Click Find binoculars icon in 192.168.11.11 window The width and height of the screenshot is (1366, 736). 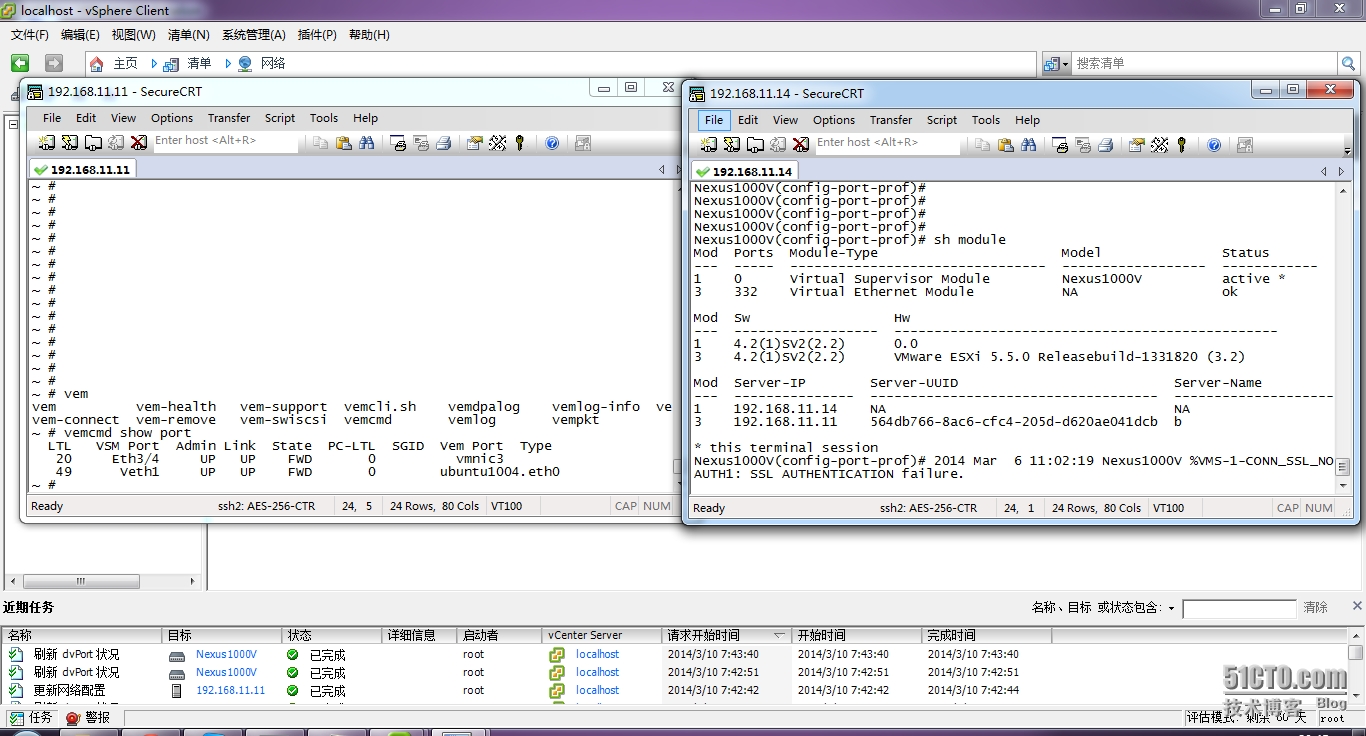pyautogui.click(x=367, y=143)
